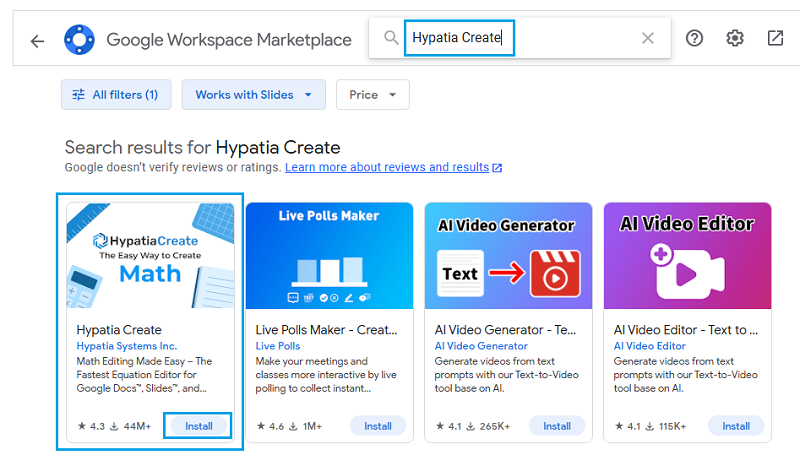Screen dimensions: 800x455
Task: Open the AI Video Generator developer link
Action: (481, 346)
